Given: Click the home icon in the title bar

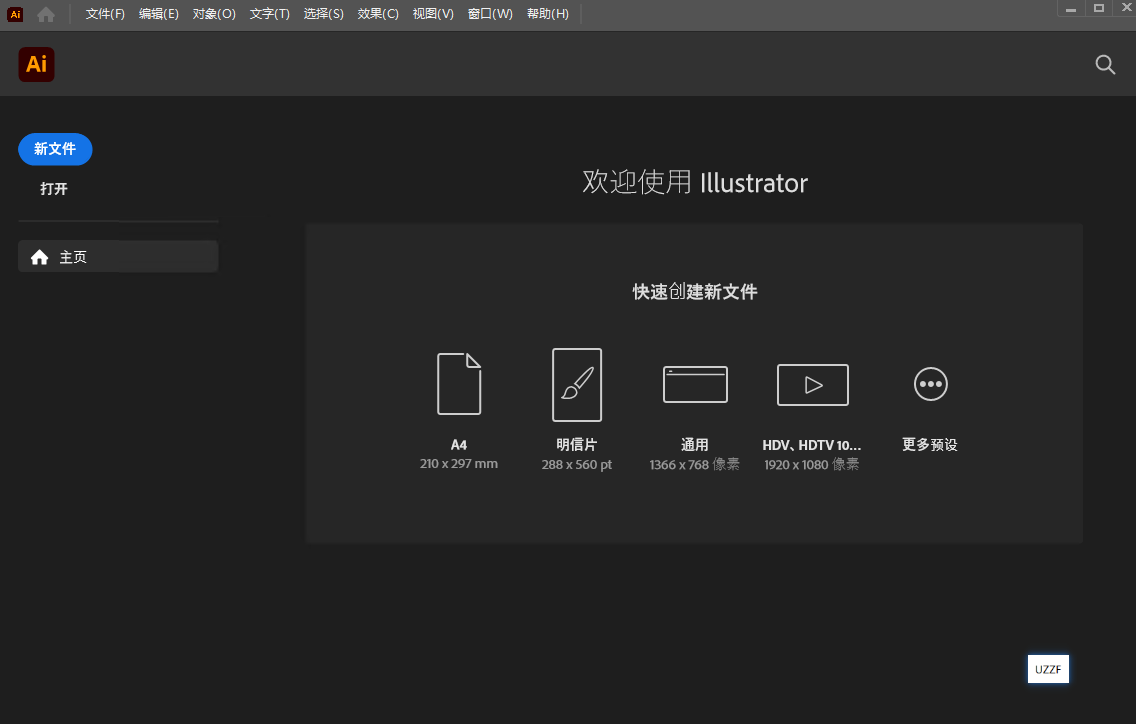Looking at the screenshot, I should click(46, 14).
